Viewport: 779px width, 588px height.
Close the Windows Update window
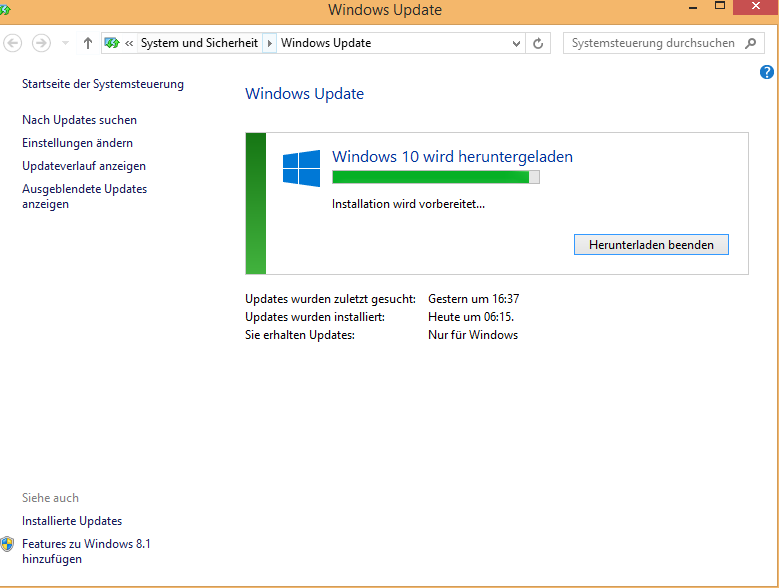756,6
